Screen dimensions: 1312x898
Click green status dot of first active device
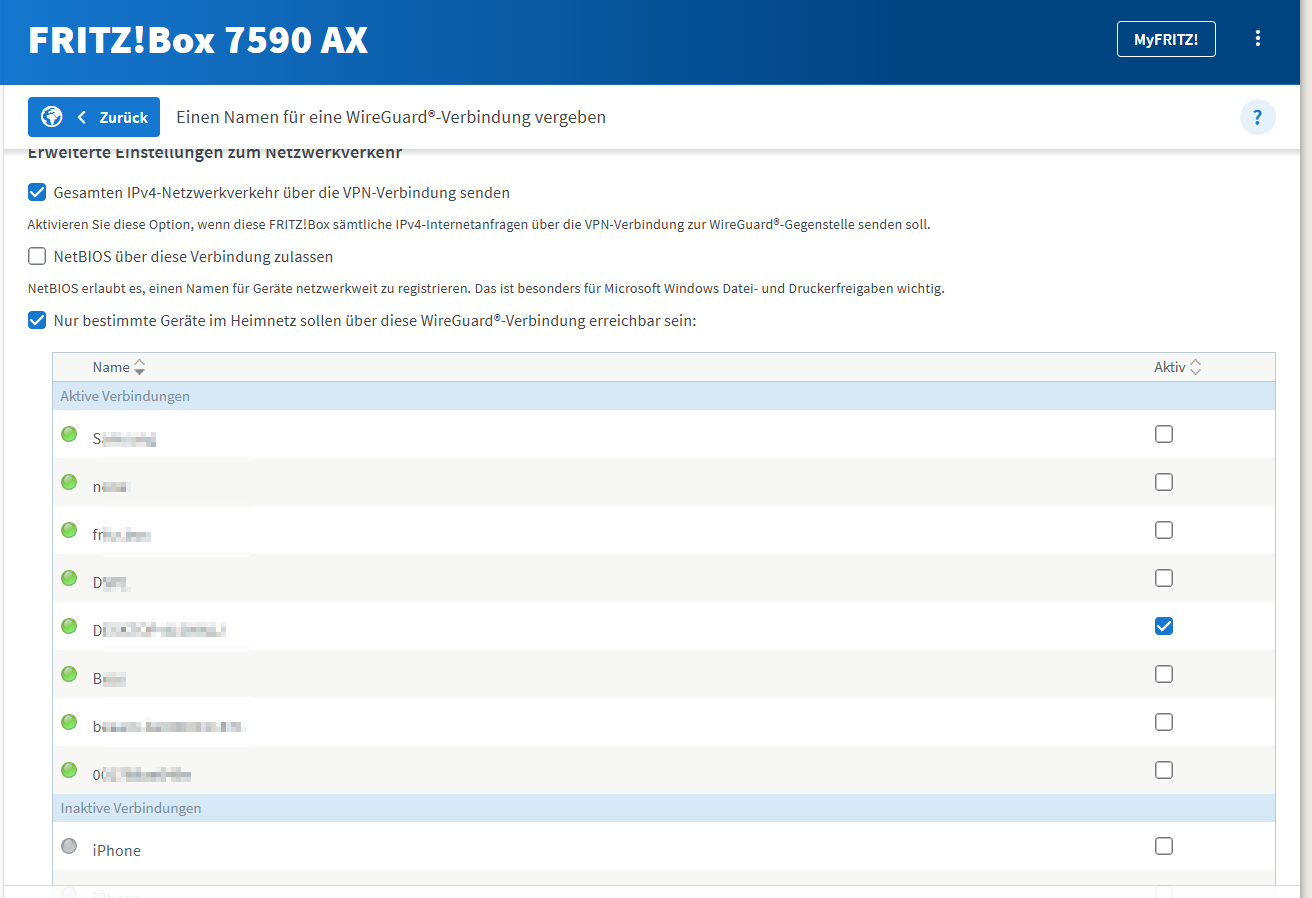pos(69,434)
